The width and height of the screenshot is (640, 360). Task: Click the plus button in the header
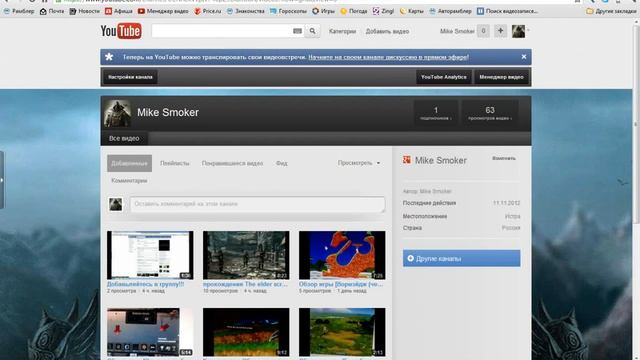[x=500, y=31]
